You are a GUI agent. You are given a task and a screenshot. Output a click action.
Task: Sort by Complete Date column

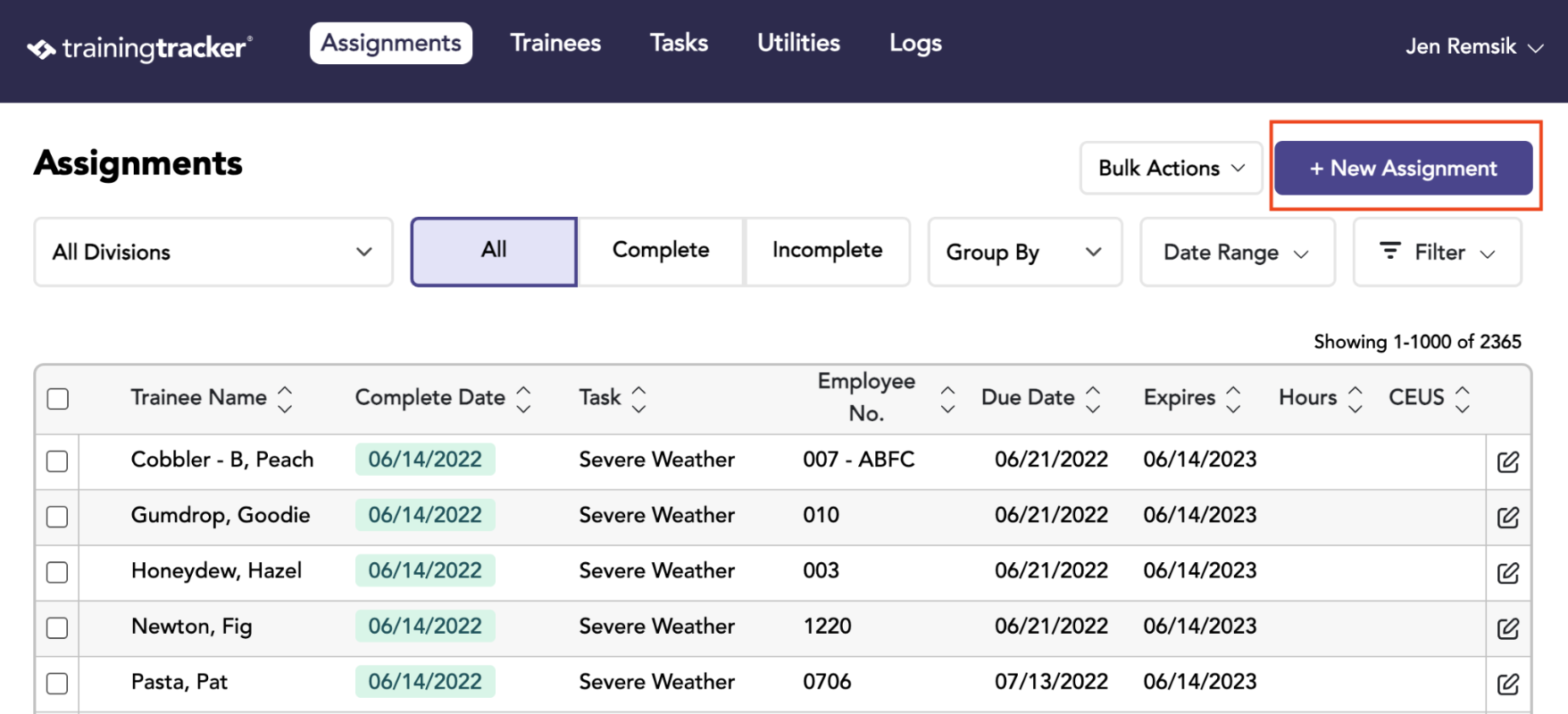pyautogui.click(x=524, y=398)
